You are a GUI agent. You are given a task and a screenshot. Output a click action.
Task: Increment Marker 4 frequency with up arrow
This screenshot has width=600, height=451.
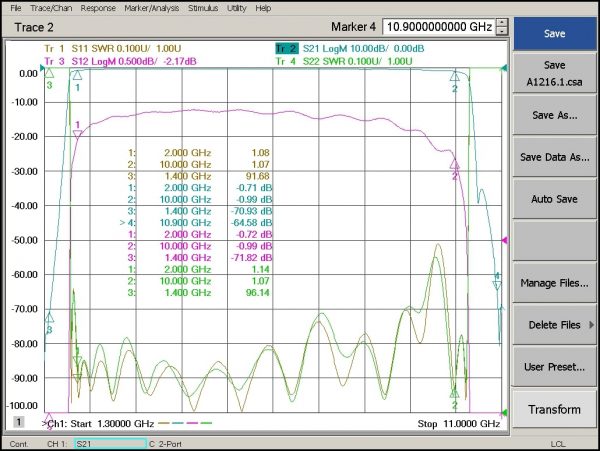pyautogui.click(x=502, y=23)
